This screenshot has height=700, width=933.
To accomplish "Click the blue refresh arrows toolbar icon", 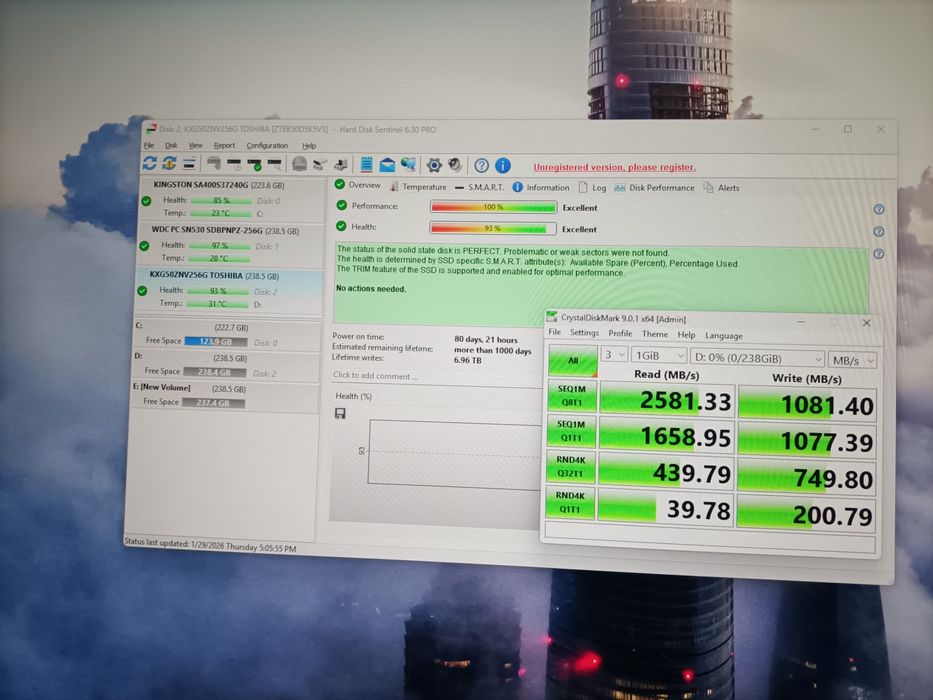I will [x=149, y=162].
